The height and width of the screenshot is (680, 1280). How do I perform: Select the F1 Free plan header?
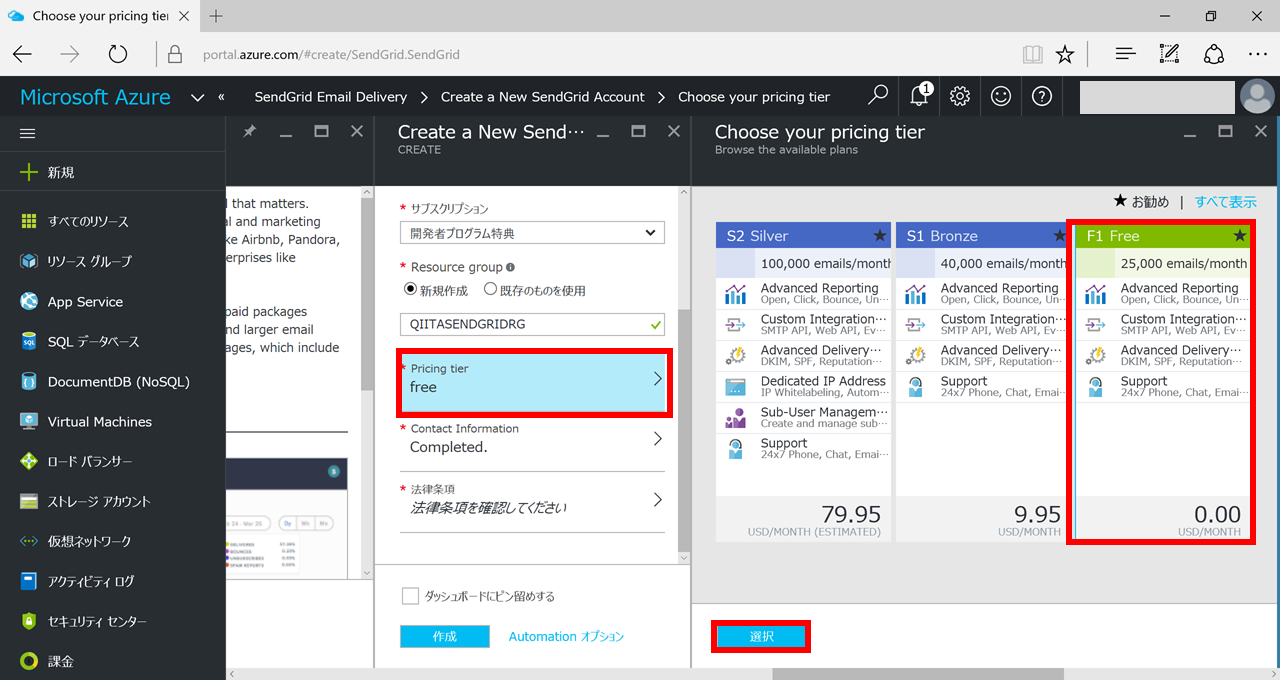pyautogui.click(x=1164, y=236)
